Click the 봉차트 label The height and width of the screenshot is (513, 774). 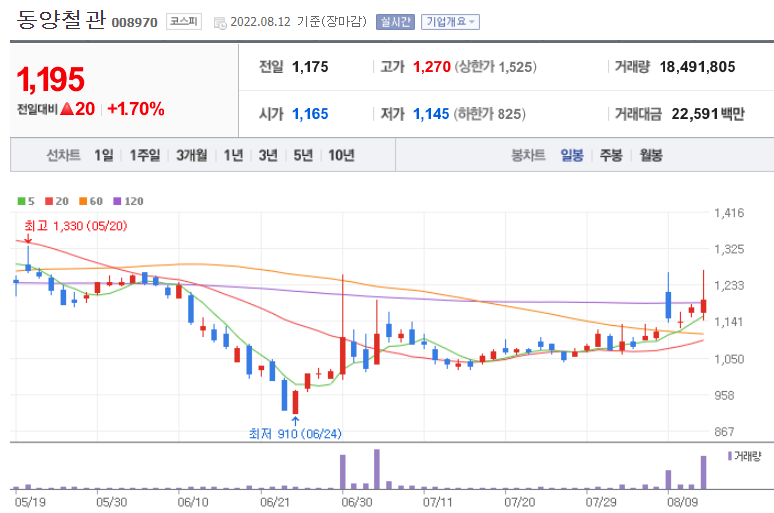[x=528, y=156]
